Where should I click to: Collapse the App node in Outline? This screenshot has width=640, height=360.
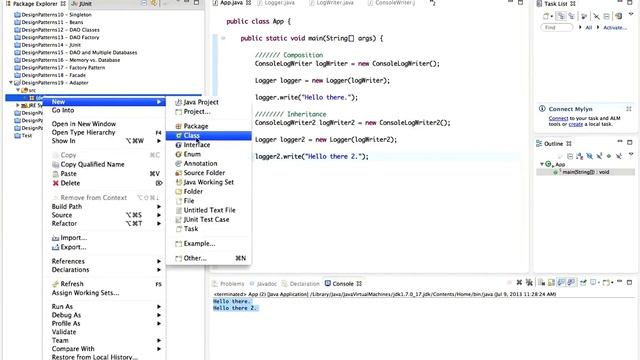point(542,164)
